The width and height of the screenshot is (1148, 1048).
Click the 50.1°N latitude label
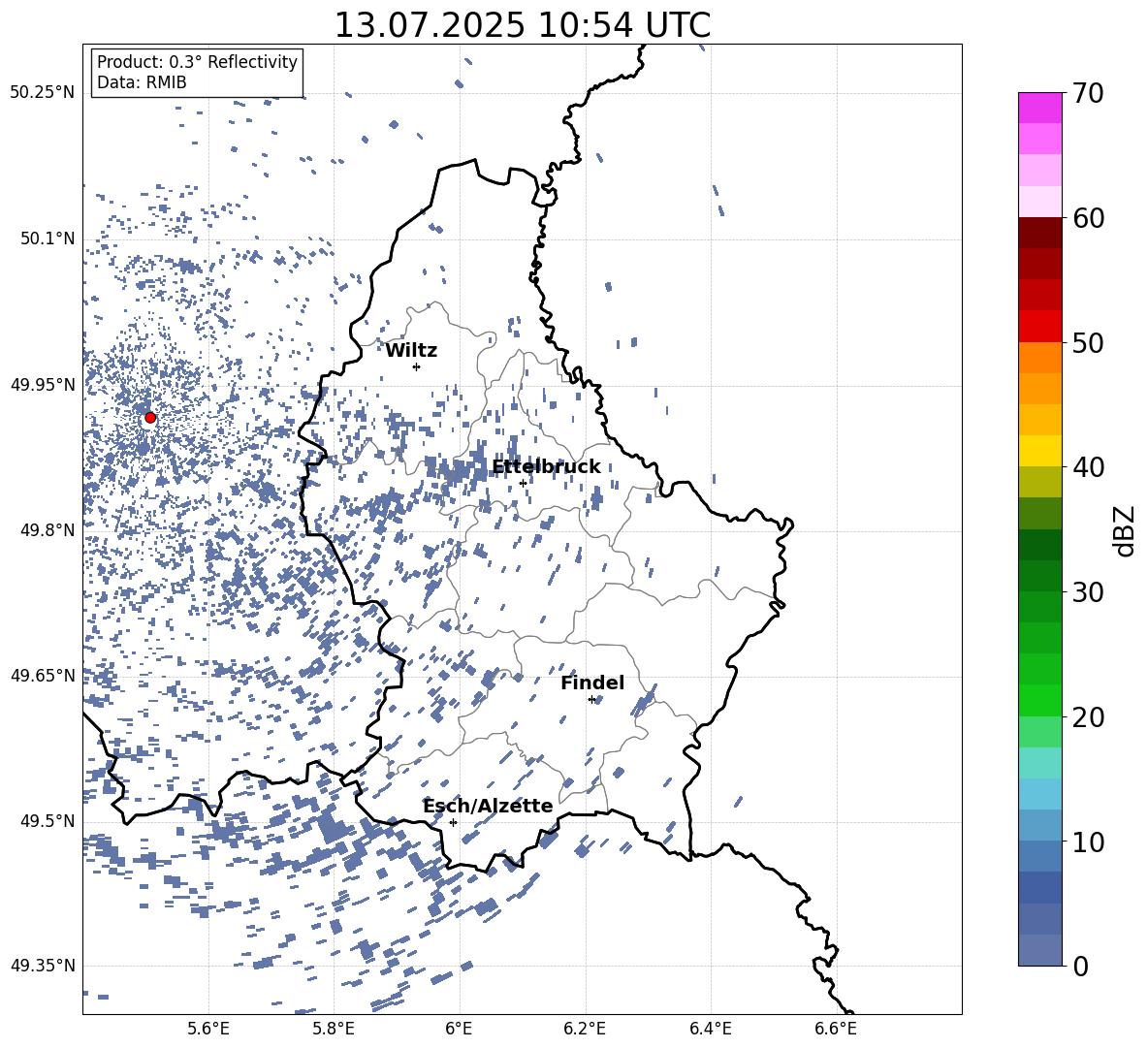[x=47, y=239]
